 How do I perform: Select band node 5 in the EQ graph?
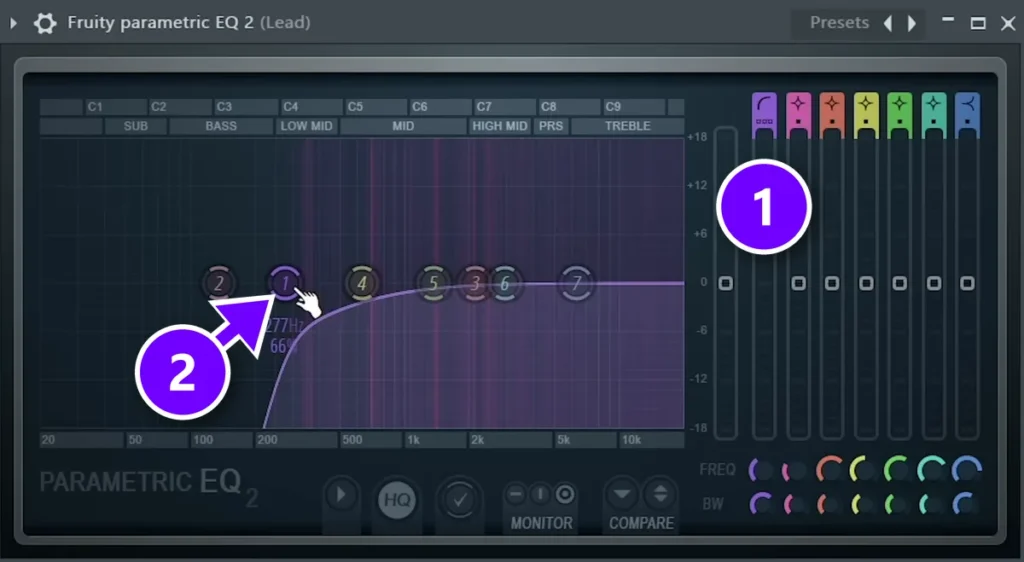pyautogui.click(x=433, y=283)
